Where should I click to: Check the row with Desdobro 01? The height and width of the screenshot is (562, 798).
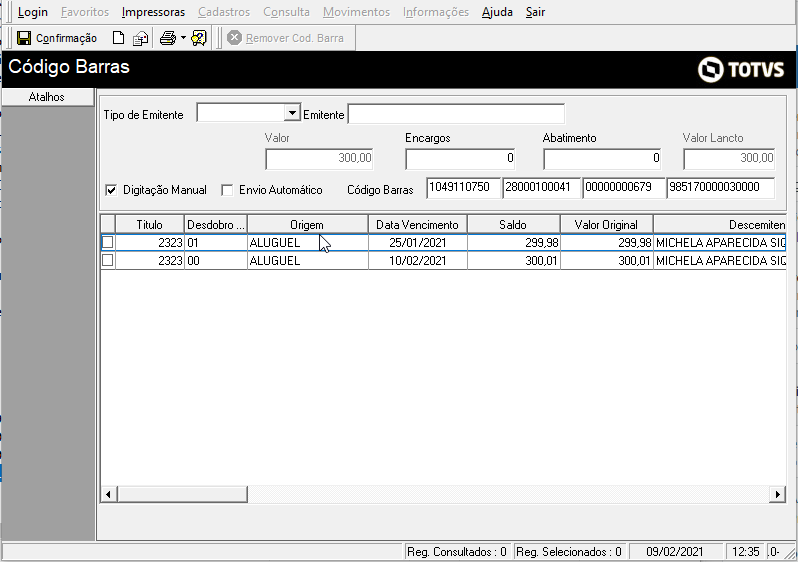point(107,242)
